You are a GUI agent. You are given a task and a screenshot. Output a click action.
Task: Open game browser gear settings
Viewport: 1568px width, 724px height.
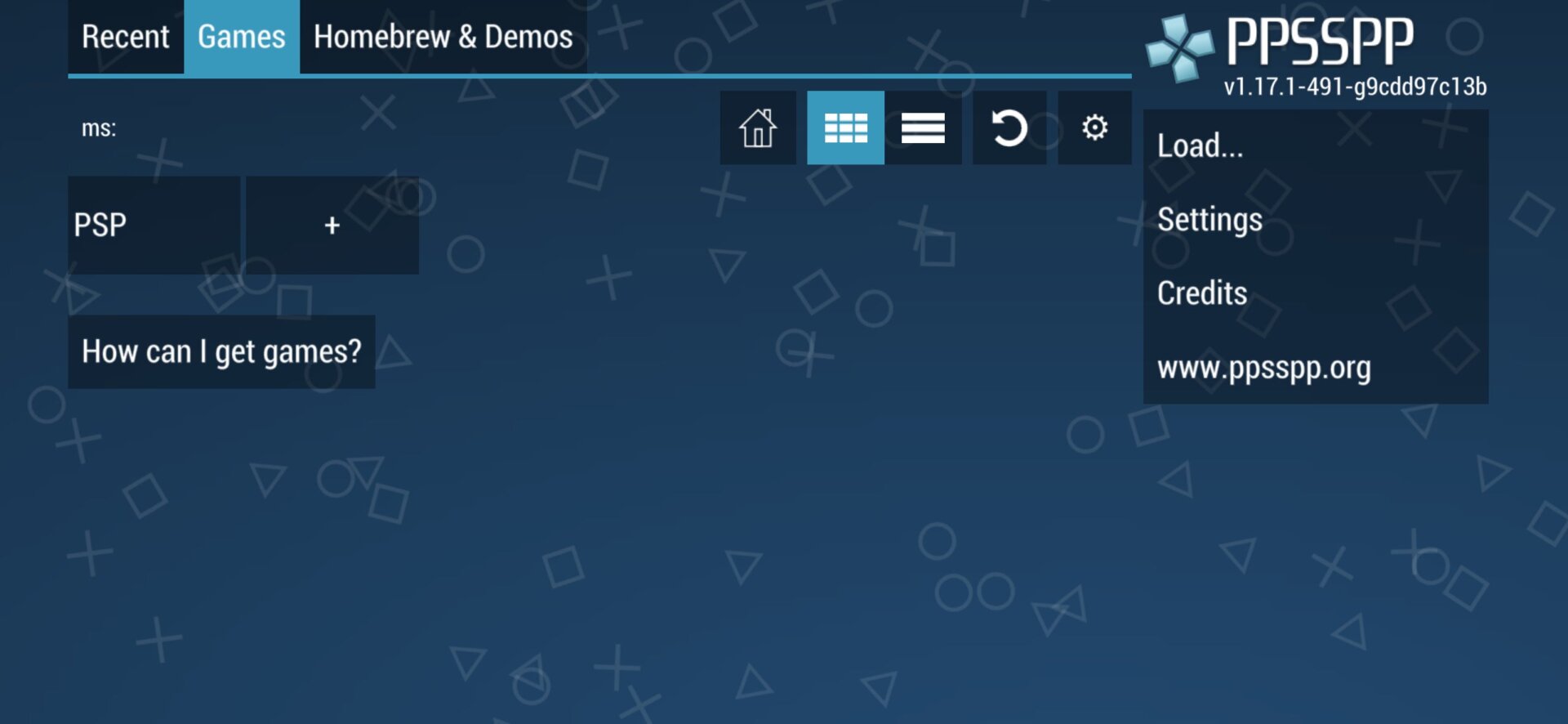(x=1094, y=128)
